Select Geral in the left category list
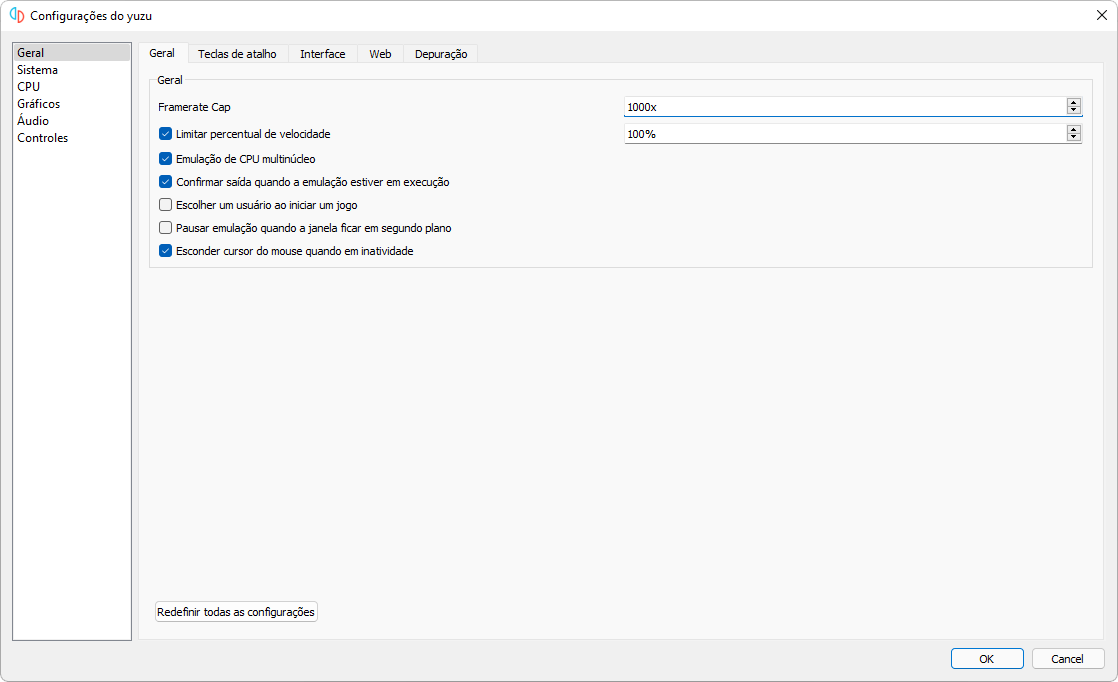Screen dimensions: 1118x682 [71, 53]
